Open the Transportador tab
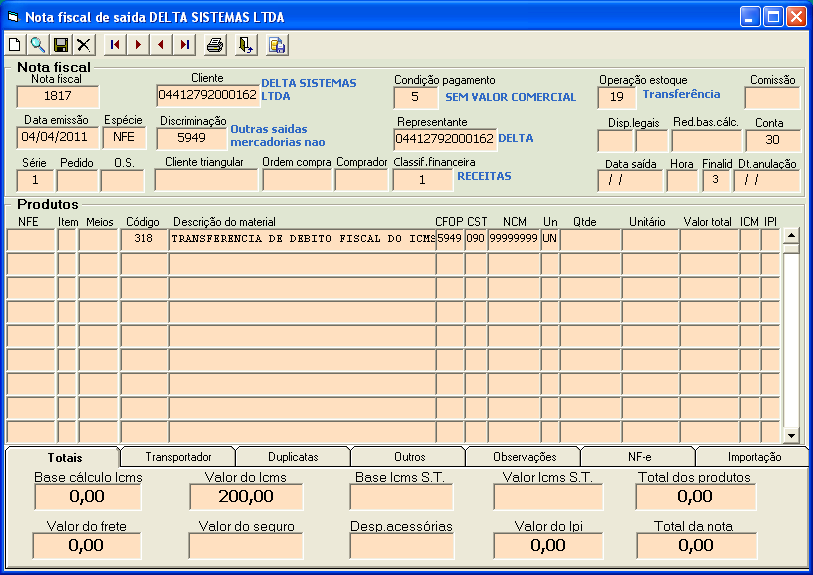 click(178, 457)
